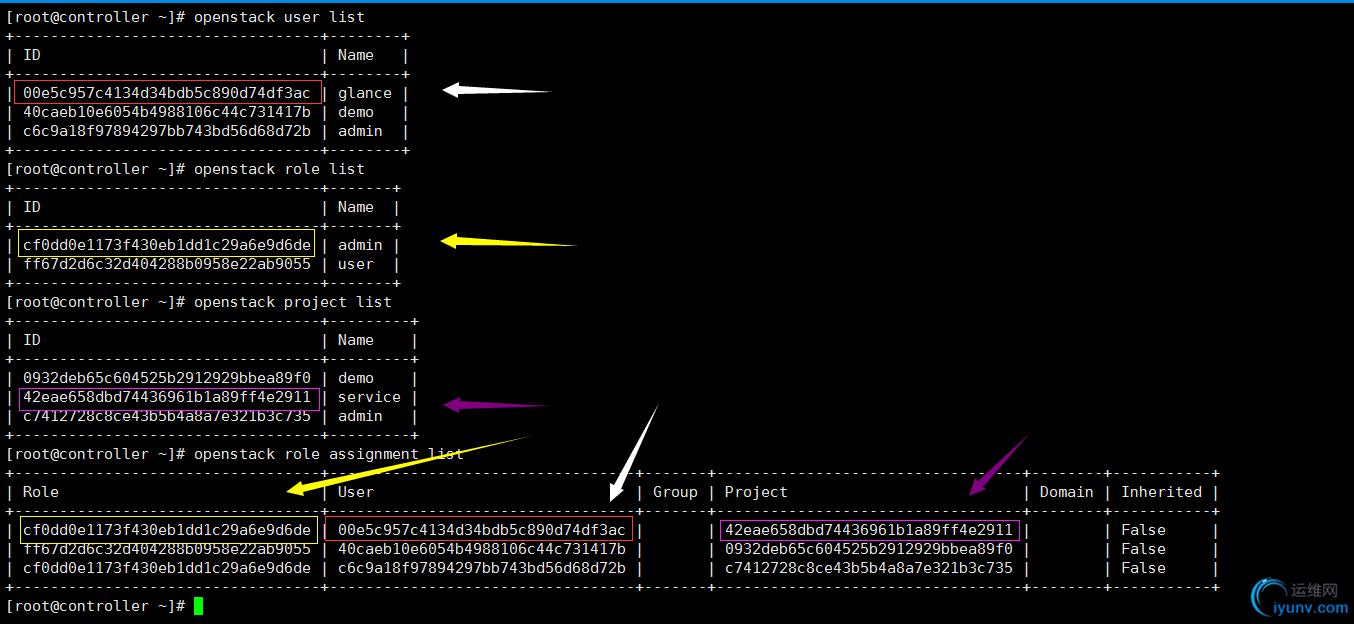Image resolution: width=1354 pixels, height=624 pixels.
Task: Click the 'openstack project list' command text
Action: point(293,302)
